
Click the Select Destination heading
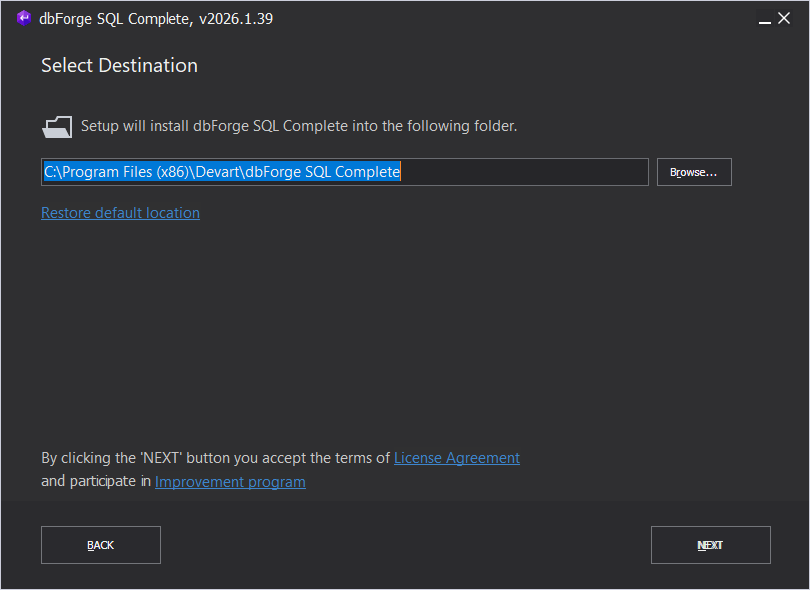coord(119,66)
